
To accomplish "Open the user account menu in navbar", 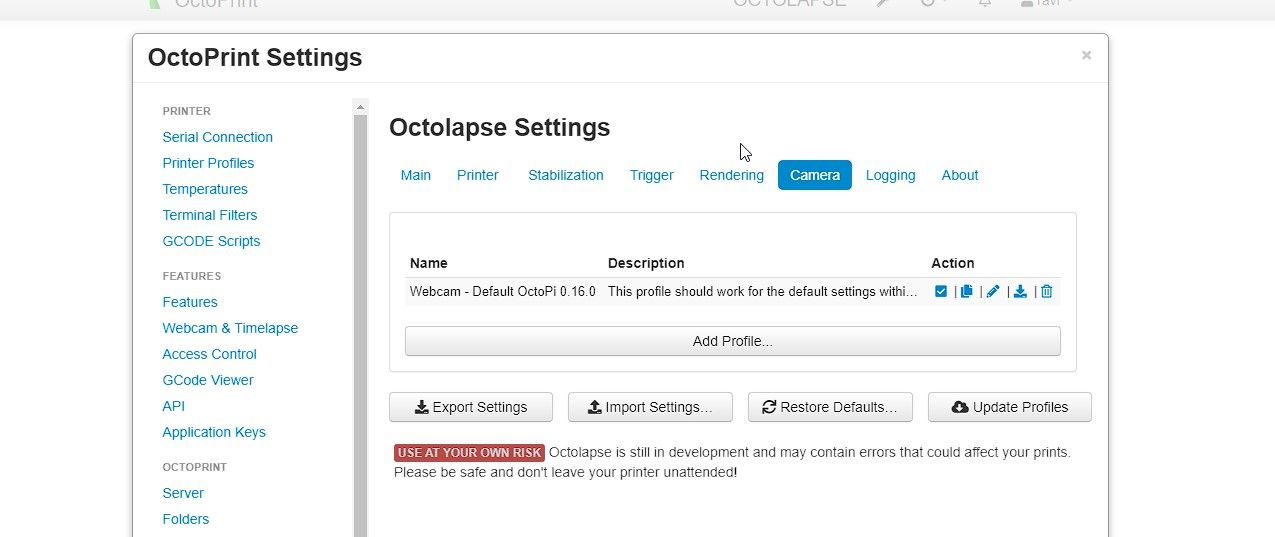I will (1046, 3).
